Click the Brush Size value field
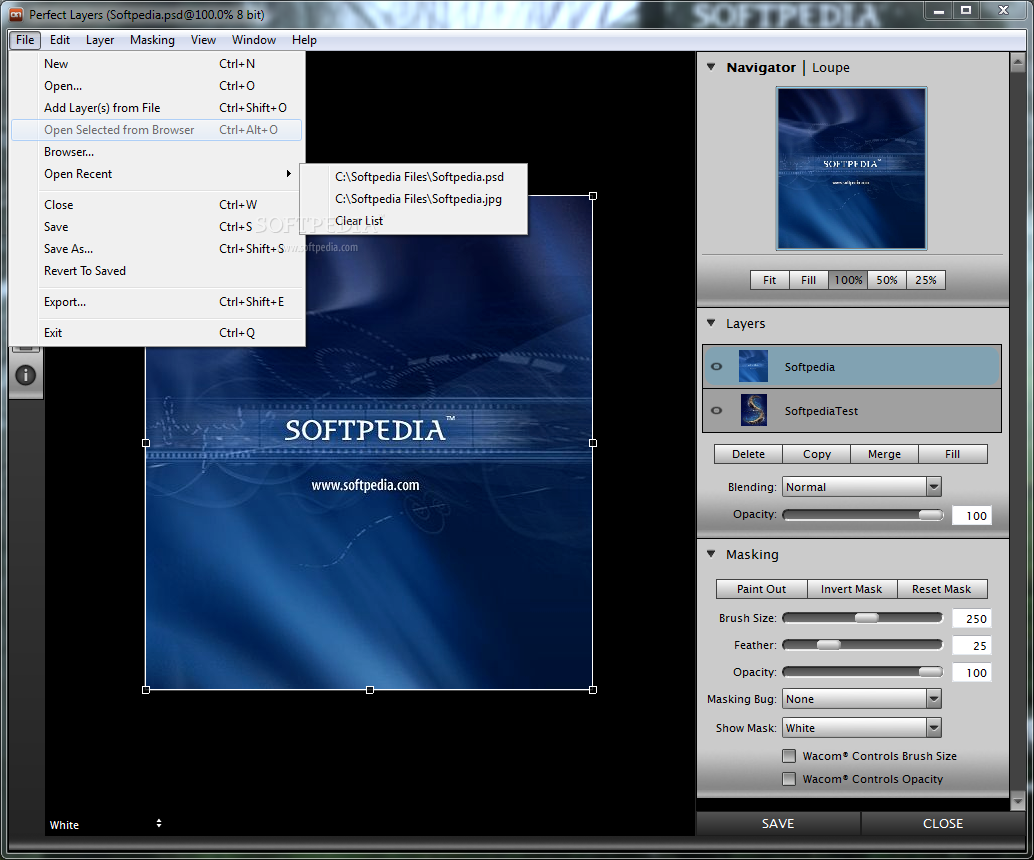Screen dimensions: 1034x860 coord(971,619)
